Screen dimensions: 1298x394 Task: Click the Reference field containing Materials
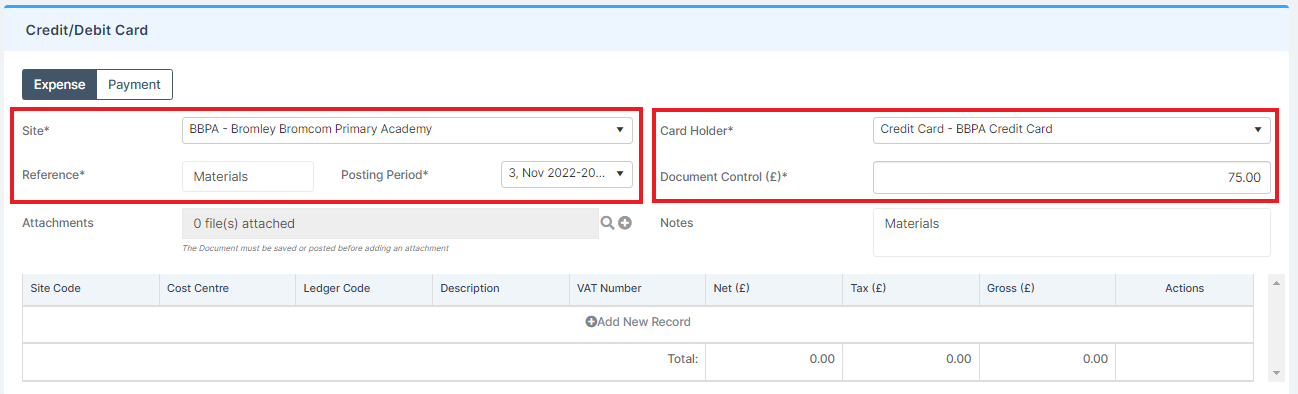click(248, 176)
